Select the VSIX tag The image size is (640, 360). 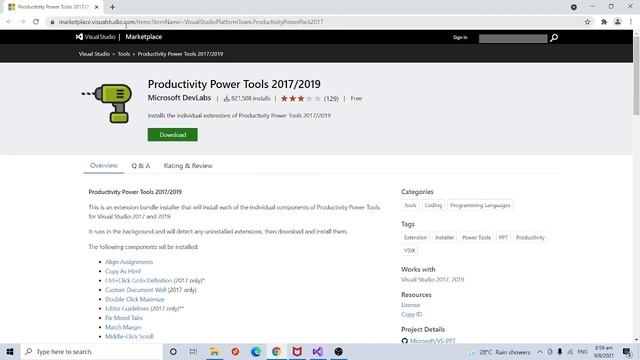[x=409, y=251]
